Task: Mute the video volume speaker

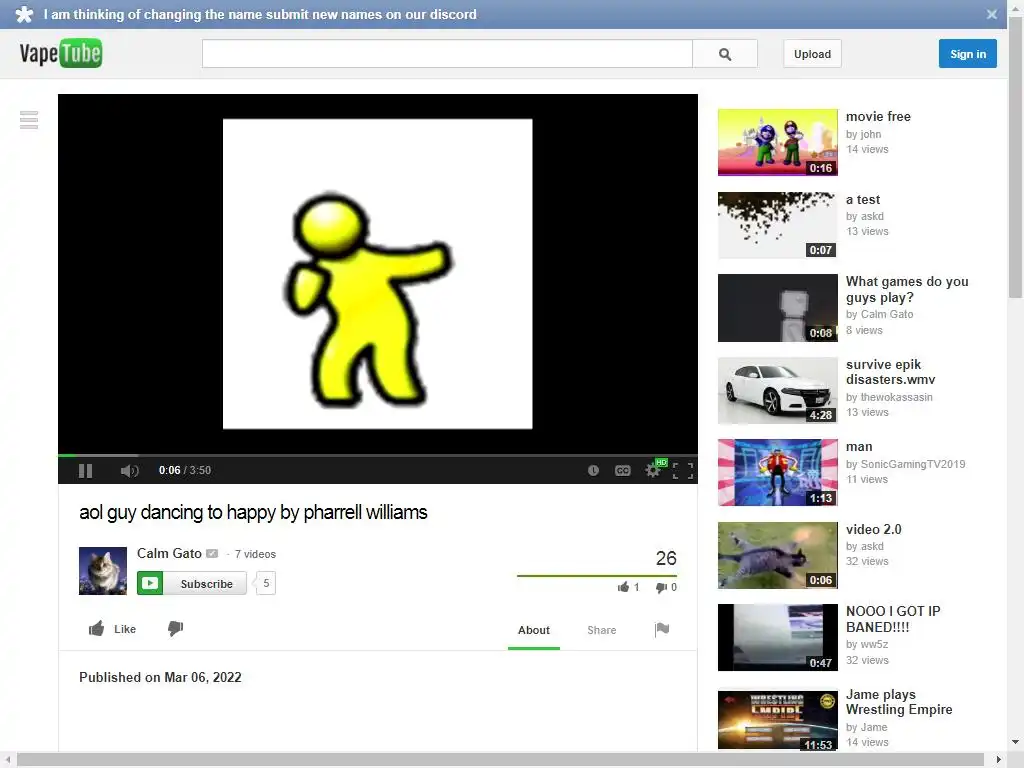Action: [129, 470]
